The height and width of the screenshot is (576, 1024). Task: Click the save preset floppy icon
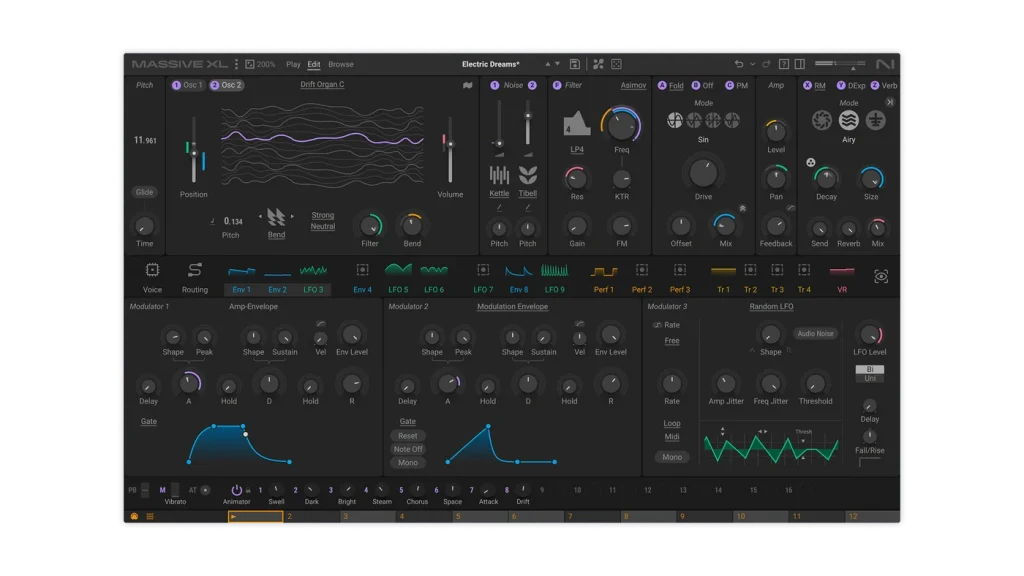[x=575, y=64]
